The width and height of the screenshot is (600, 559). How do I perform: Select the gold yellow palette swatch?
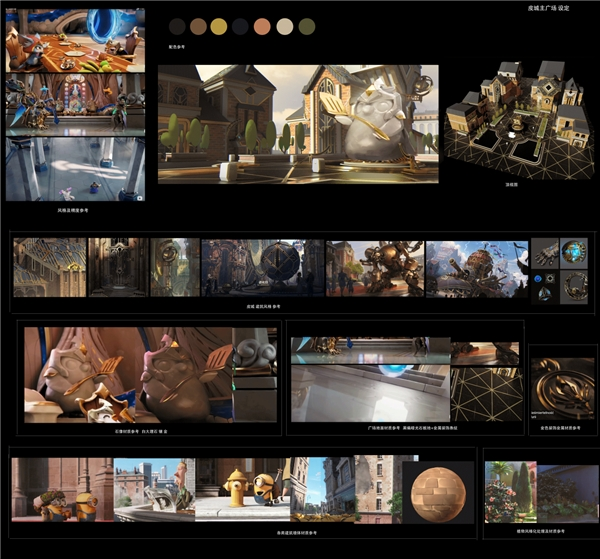[218, 27]
